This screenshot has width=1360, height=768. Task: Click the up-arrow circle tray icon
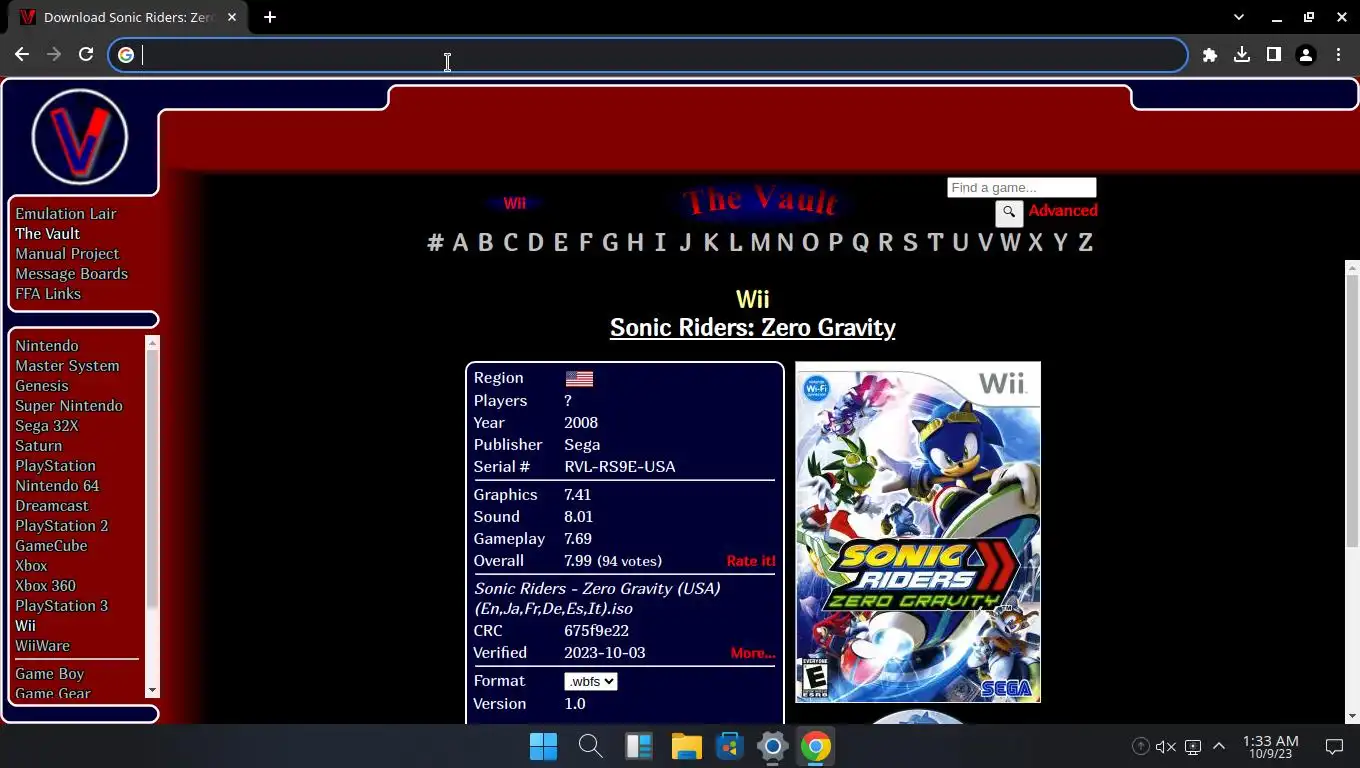pos(1140,746)
